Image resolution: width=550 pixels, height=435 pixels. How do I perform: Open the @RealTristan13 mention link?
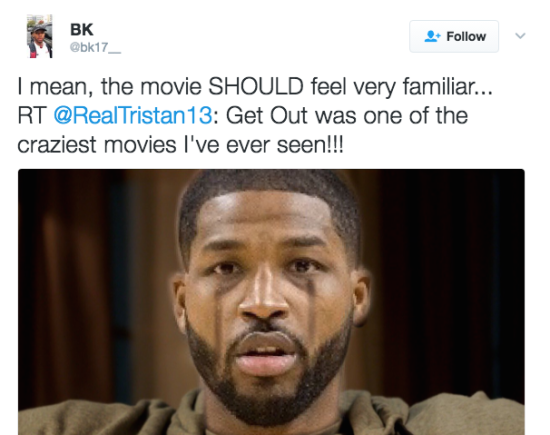[133, 115]
